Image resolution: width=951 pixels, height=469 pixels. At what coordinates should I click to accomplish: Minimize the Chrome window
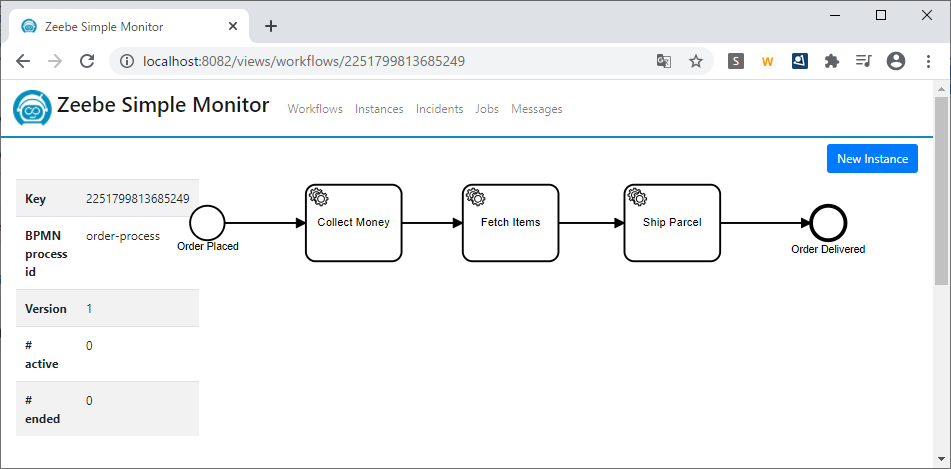[835, 16]
